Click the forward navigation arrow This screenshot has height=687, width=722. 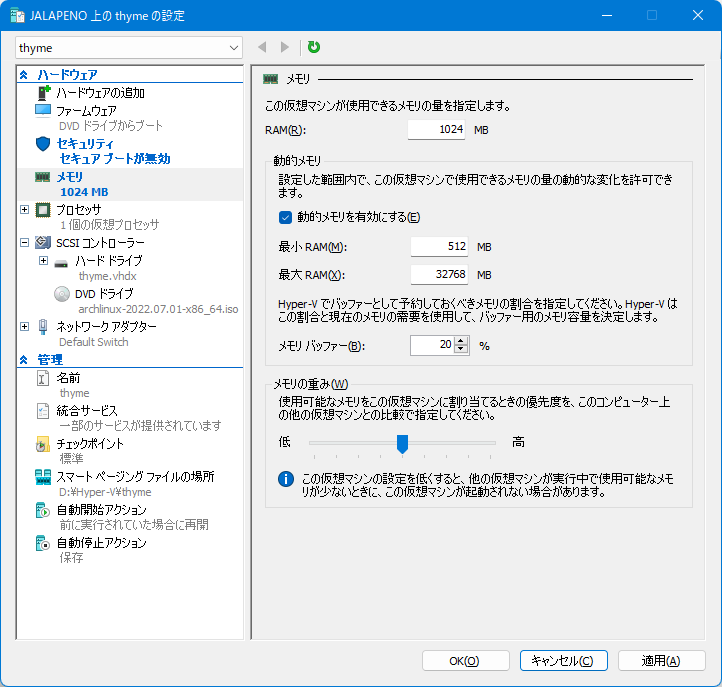point(285,47)
